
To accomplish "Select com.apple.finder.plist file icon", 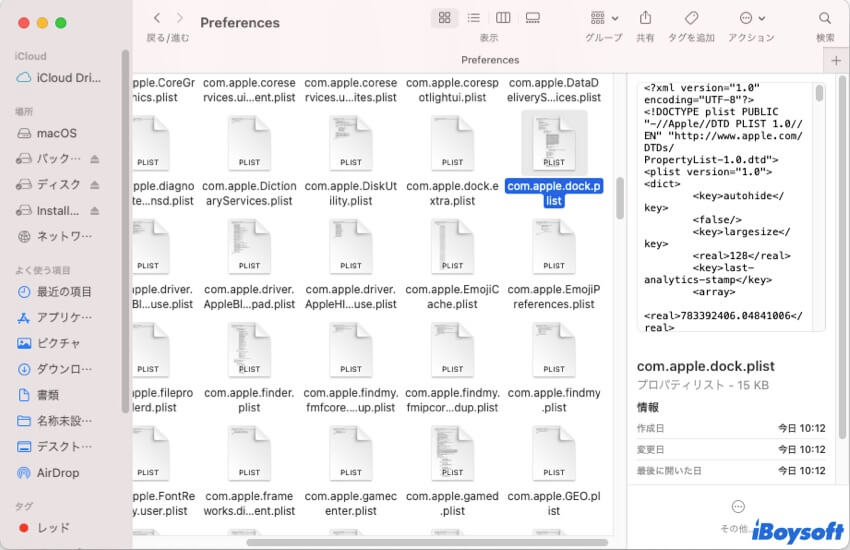I will [249, 350].
